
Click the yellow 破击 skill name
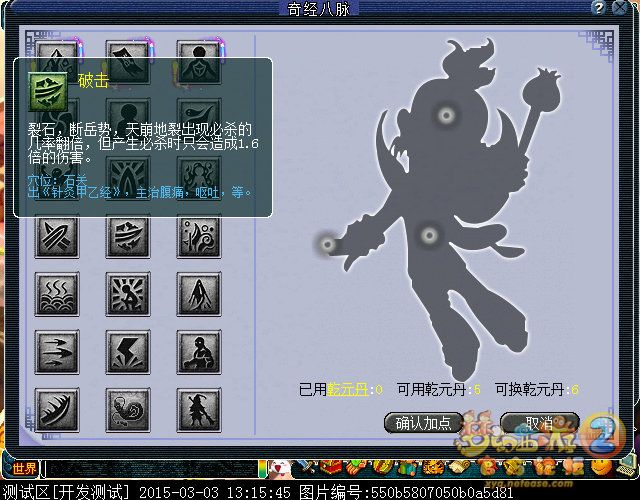(x=93, y=81)
